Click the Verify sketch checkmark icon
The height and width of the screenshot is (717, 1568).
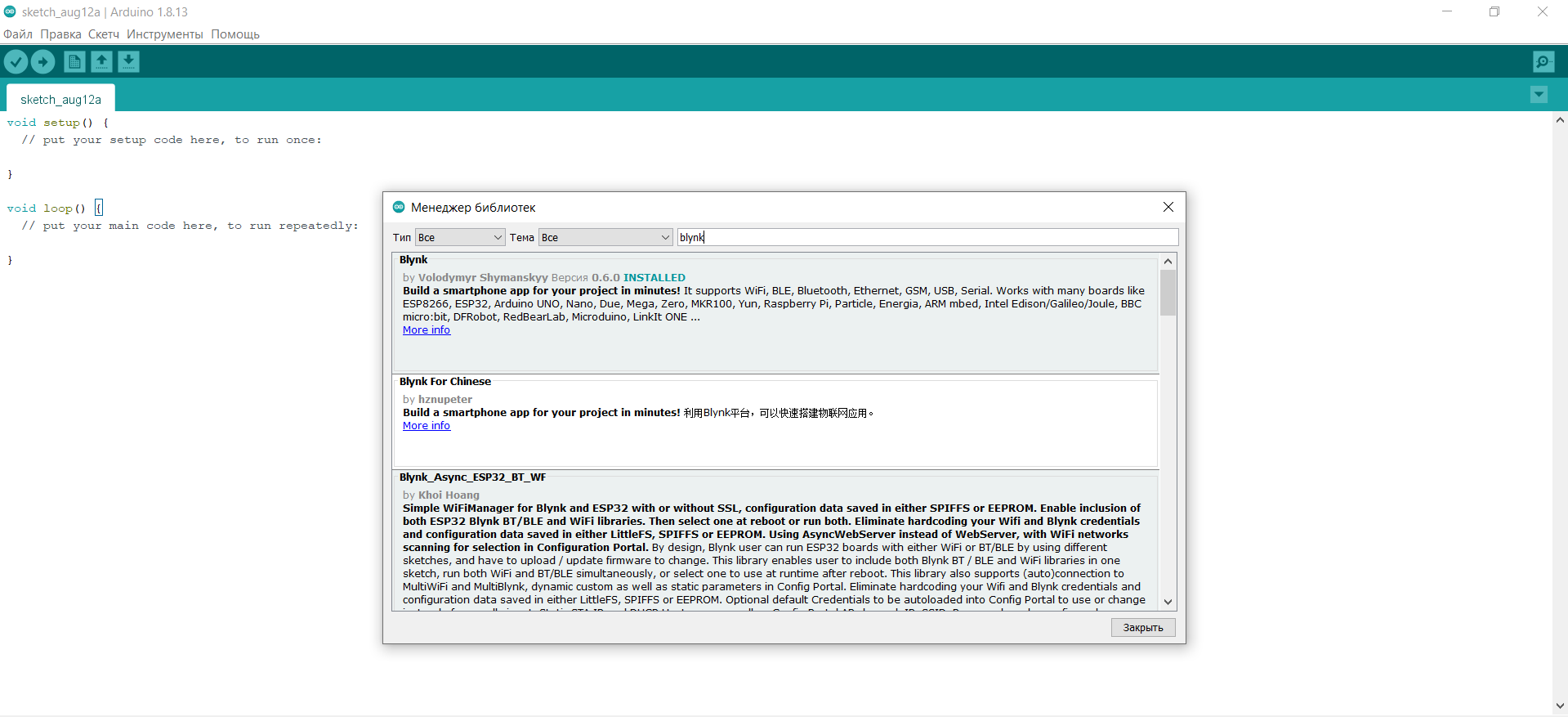(x=16, y=61)
